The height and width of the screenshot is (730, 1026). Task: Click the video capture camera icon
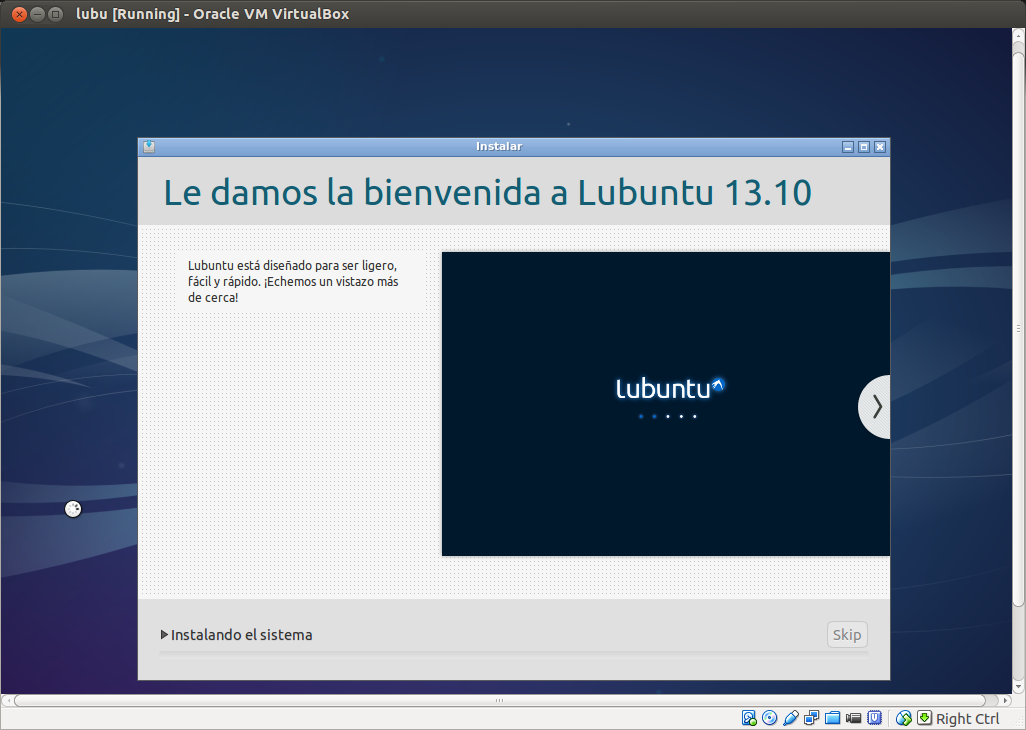pyautogui.click(x=853, y=718)
